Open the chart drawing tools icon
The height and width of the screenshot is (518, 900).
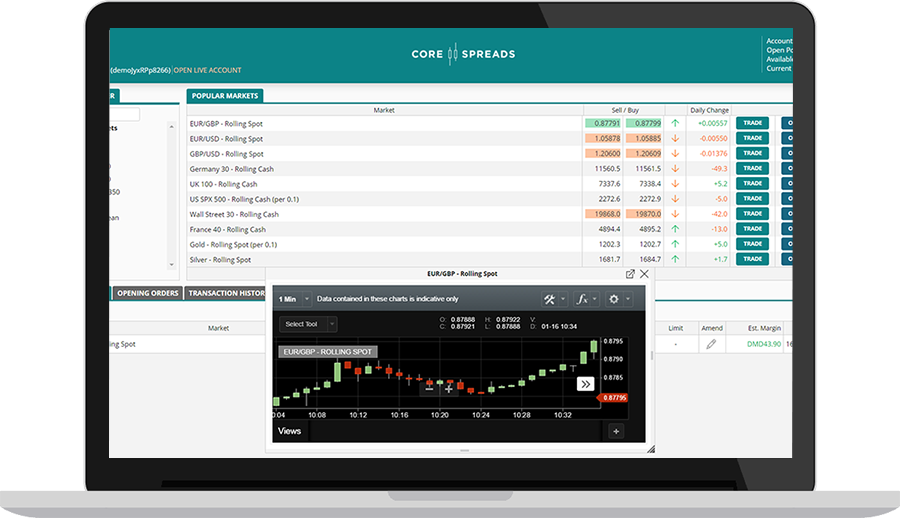point(549,299)
